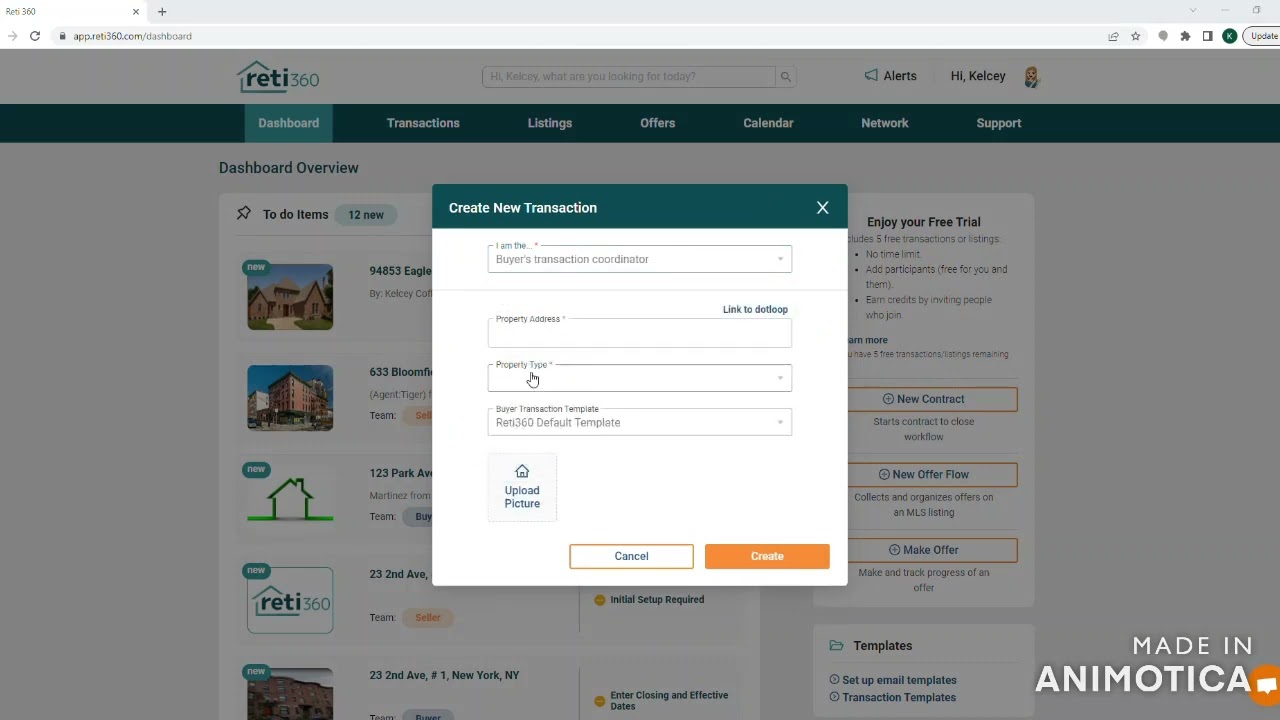
Task: Click the browser address bar URL
Action: tap(132, 36)
